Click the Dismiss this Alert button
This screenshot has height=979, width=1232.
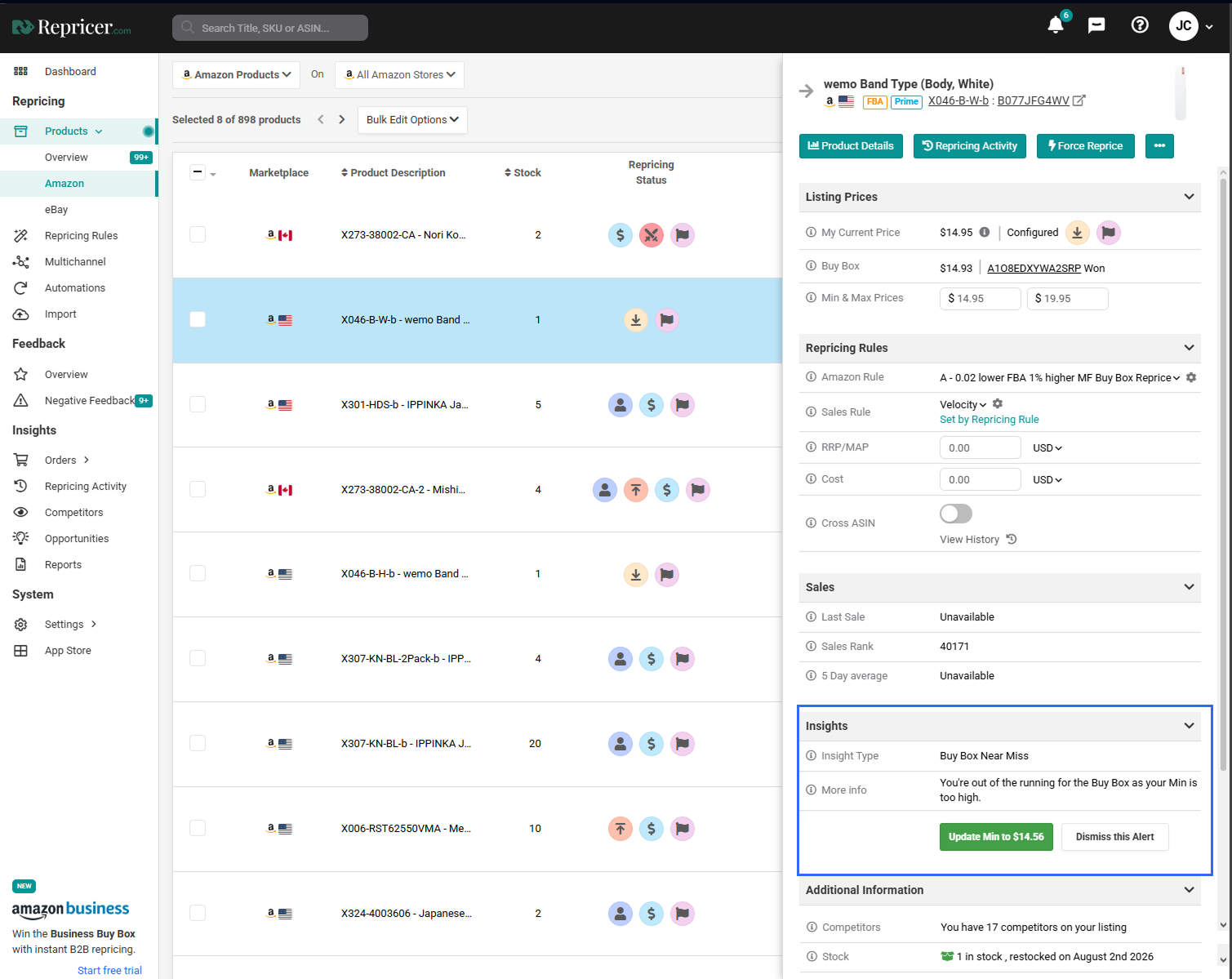(1115, 837)
